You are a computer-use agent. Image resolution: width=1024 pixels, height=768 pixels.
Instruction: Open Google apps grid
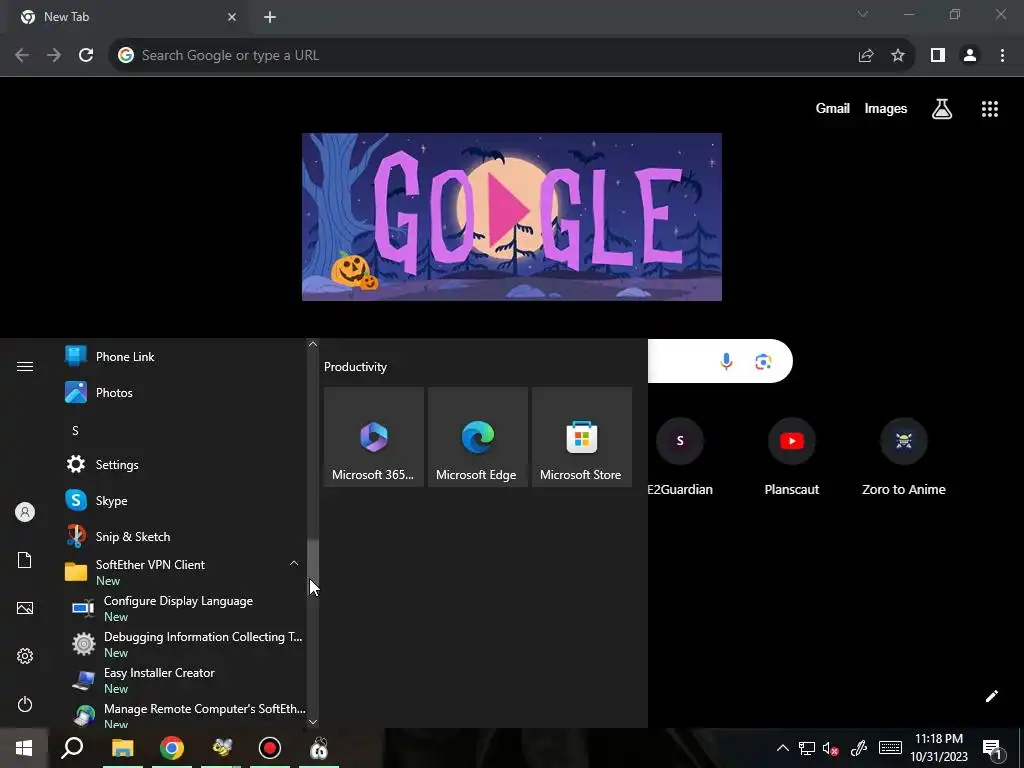990,109
